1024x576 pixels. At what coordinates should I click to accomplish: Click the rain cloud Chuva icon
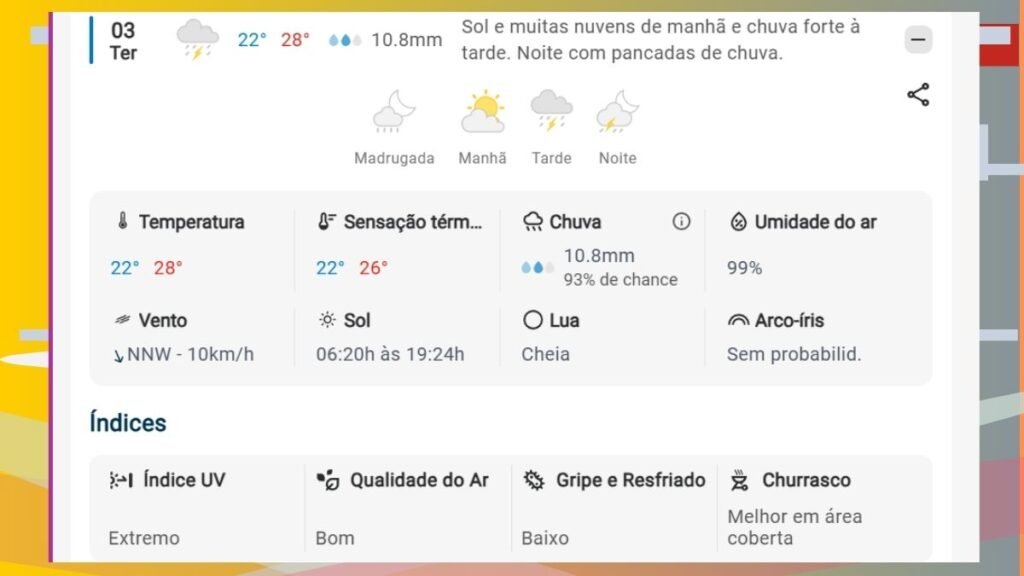pyautogui.click(x=533, y=222)
